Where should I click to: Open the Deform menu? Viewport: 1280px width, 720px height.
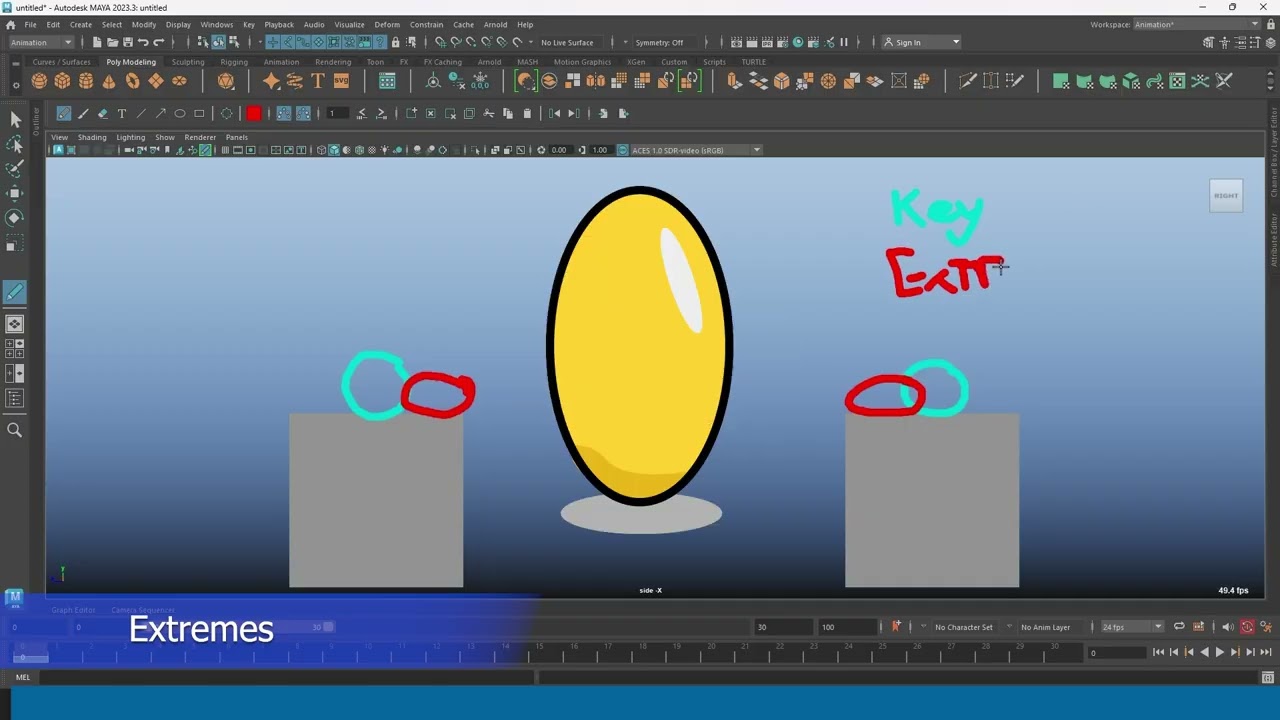click(387, 24)
